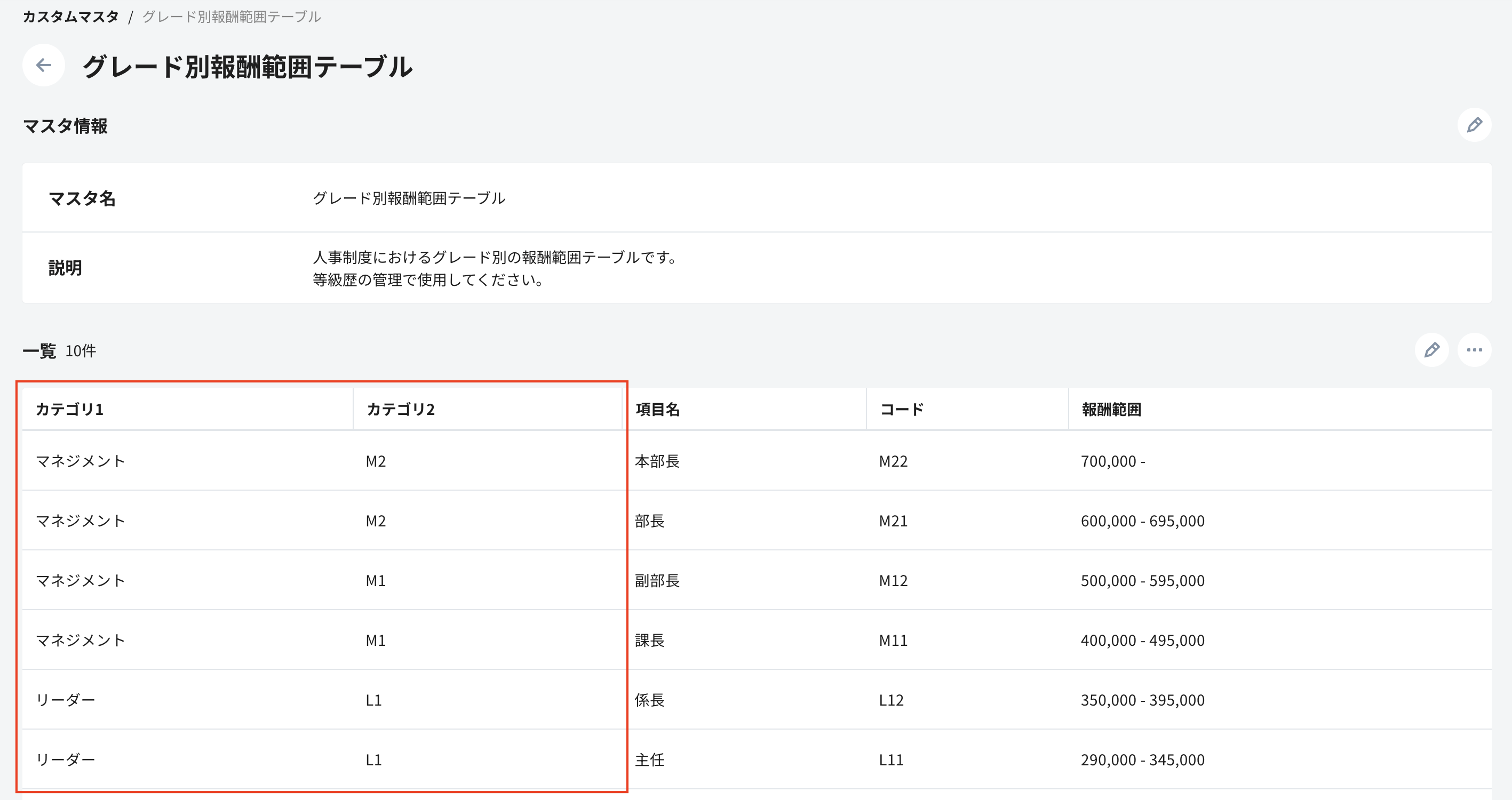Click the マスタ名 value text

409,198
